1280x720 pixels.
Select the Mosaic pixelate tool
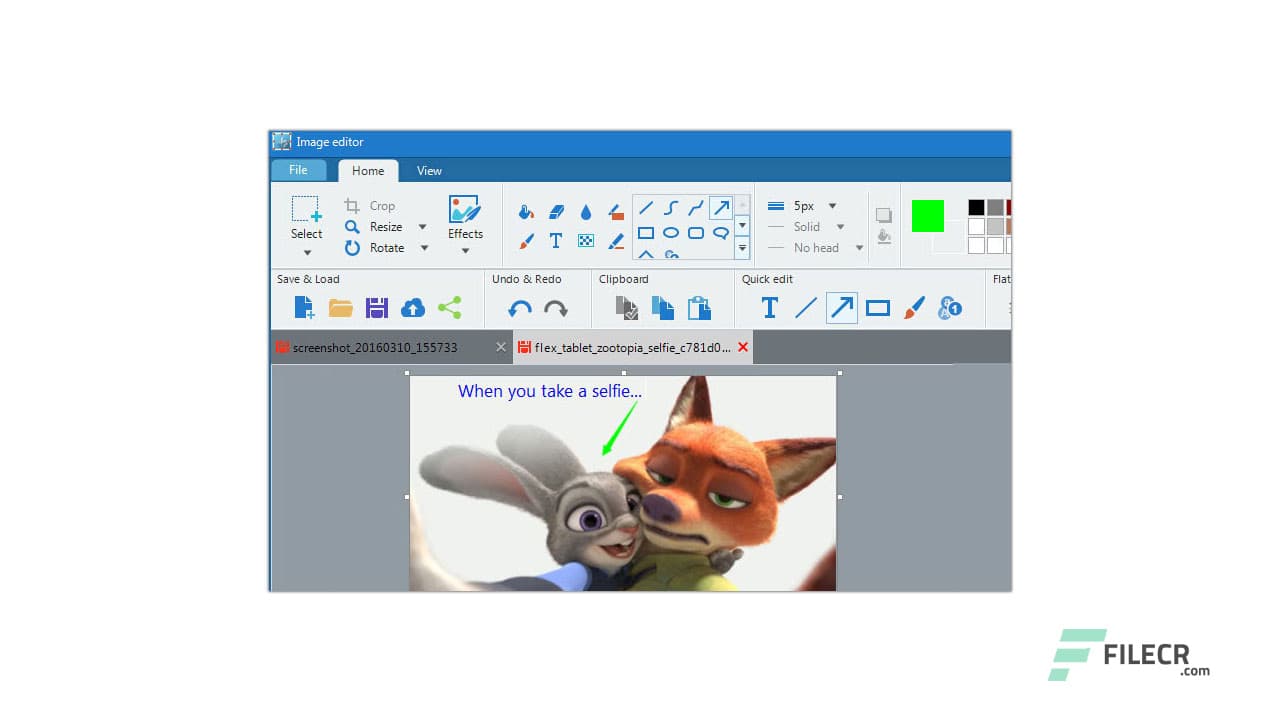pyautogui.click(x=585, y=240)
